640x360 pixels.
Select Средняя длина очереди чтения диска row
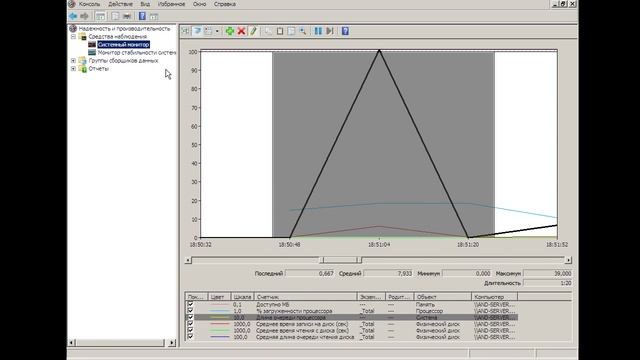[352, 337]
